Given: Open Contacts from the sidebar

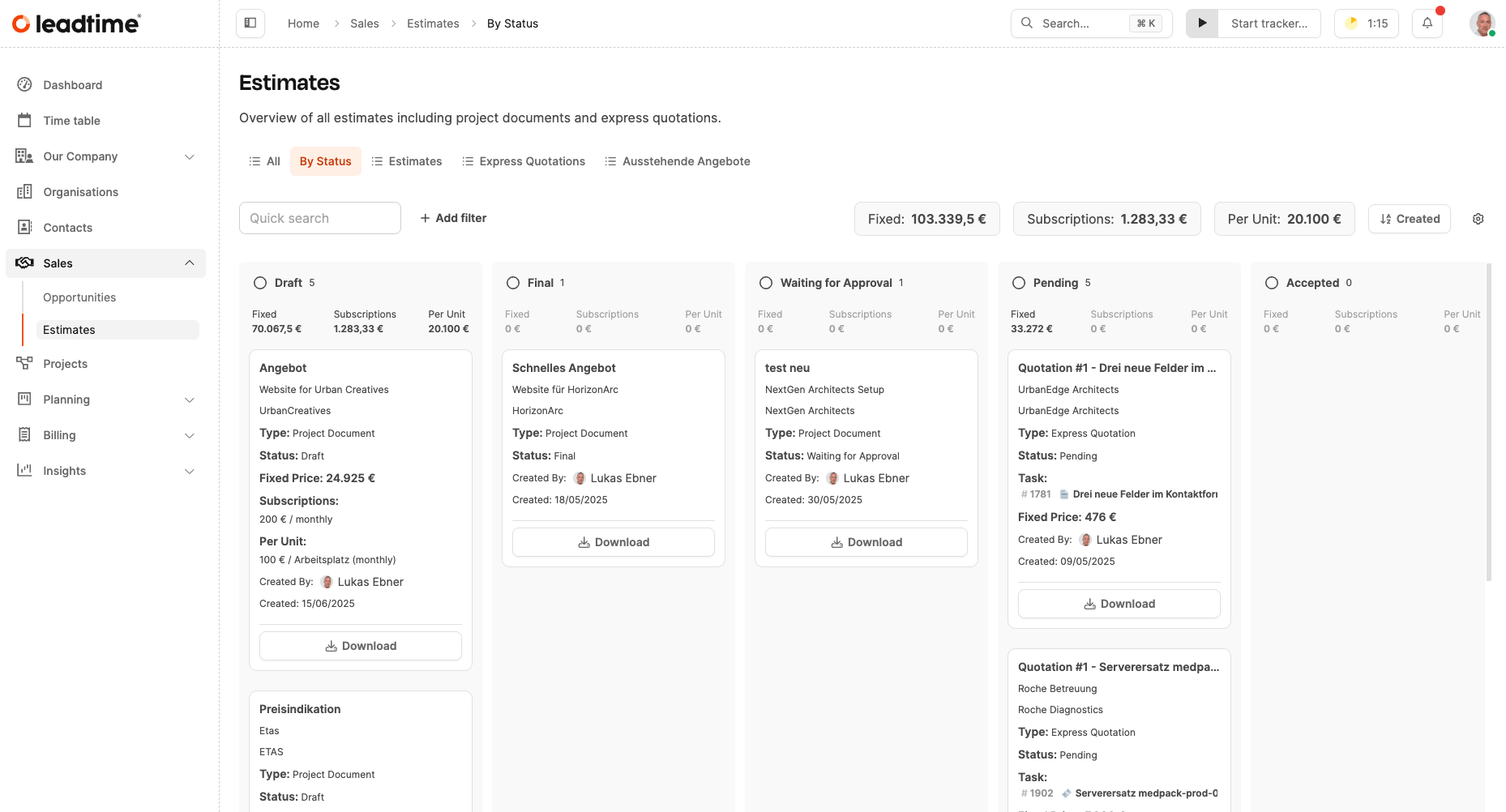Looking at the screenshot, I should click(x=67, y=228).
